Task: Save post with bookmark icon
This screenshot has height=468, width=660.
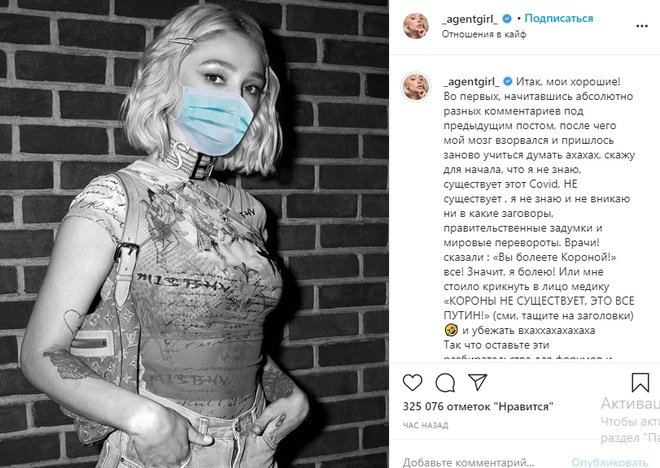Action: 640,383
